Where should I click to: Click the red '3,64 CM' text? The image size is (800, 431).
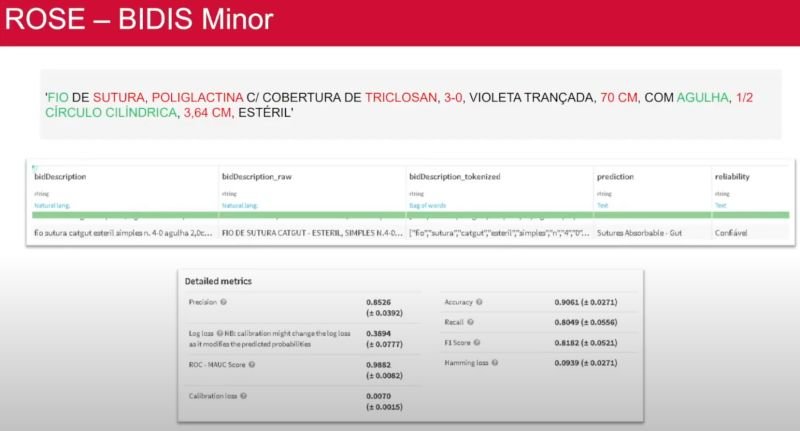click(207, 112)
